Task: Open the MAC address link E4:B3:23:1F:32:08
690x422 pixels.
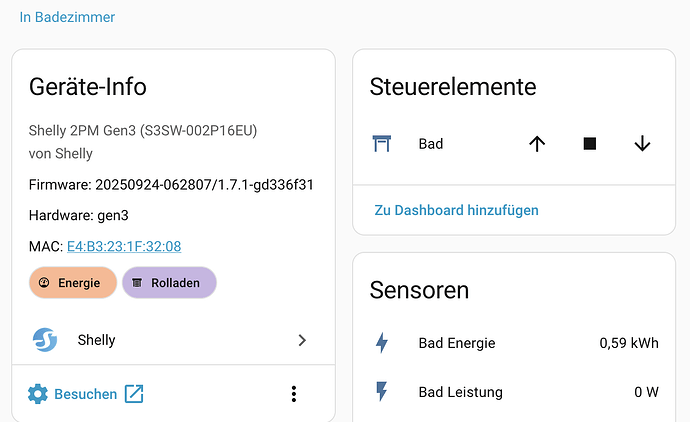Action: tap(124, 246)
